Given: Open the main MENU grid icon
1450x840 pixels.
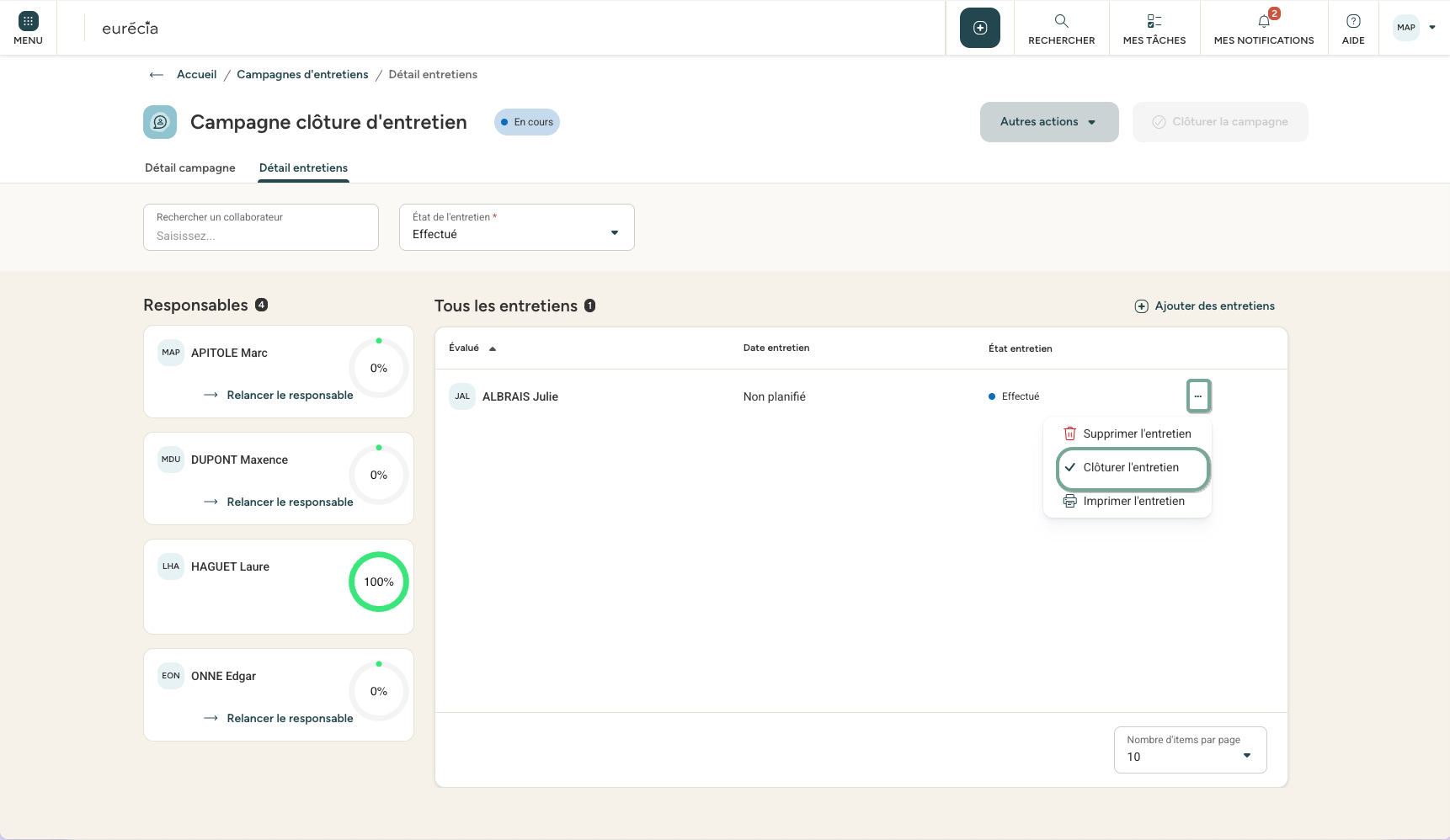Looking at the screenshot, I should coord(28,22).
